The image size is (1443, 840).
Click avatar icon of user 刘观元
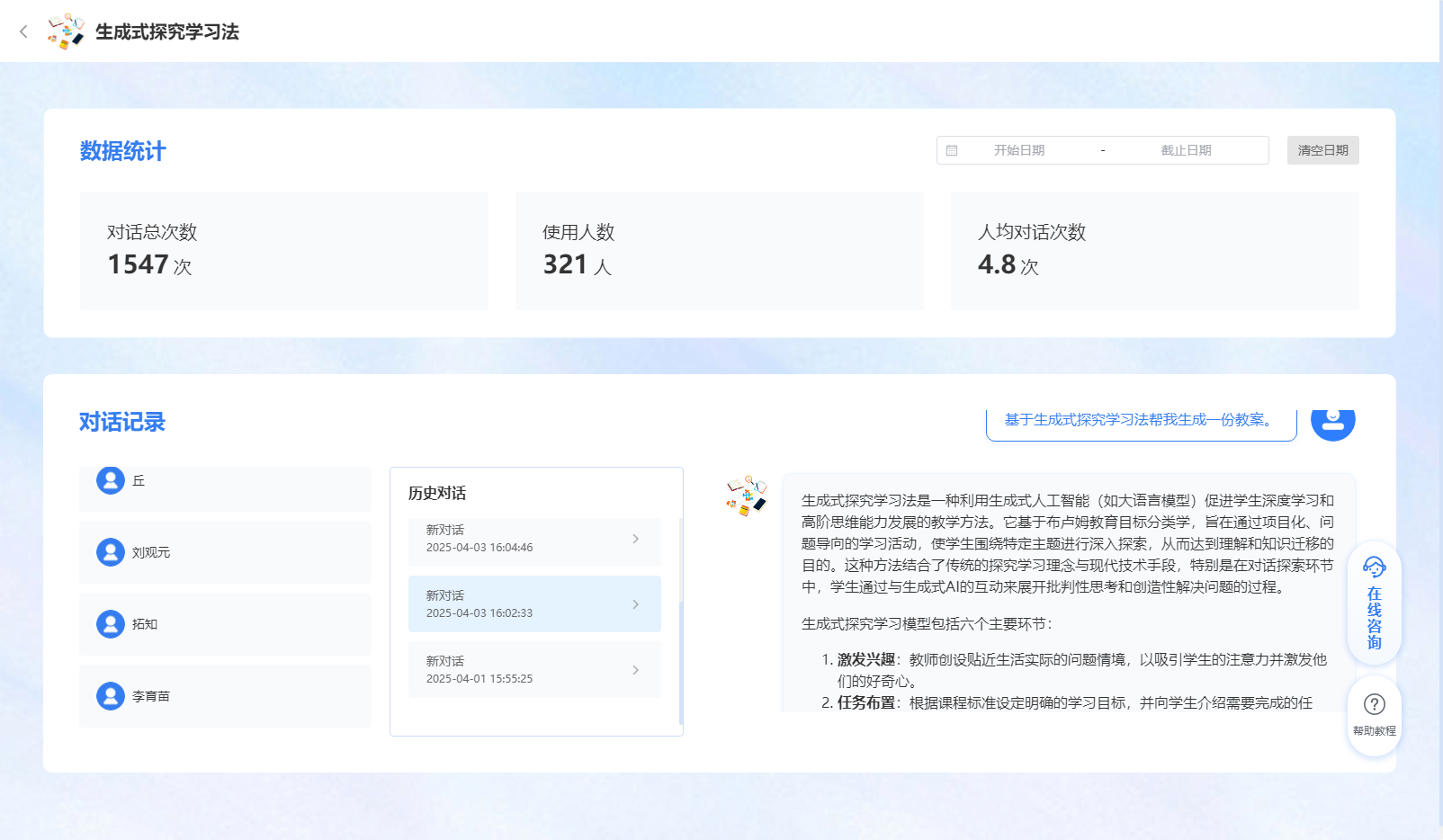[111, 552]
